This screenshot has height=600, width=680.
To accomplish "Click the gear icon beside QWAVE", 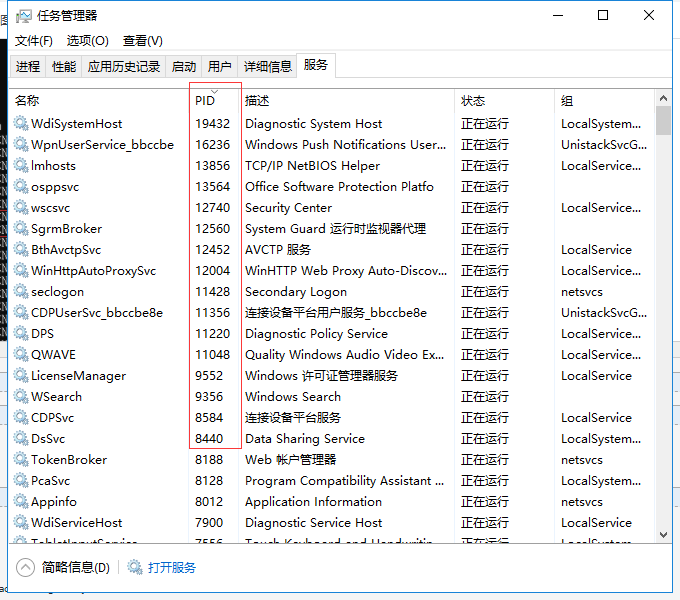I will coord(20,355).
